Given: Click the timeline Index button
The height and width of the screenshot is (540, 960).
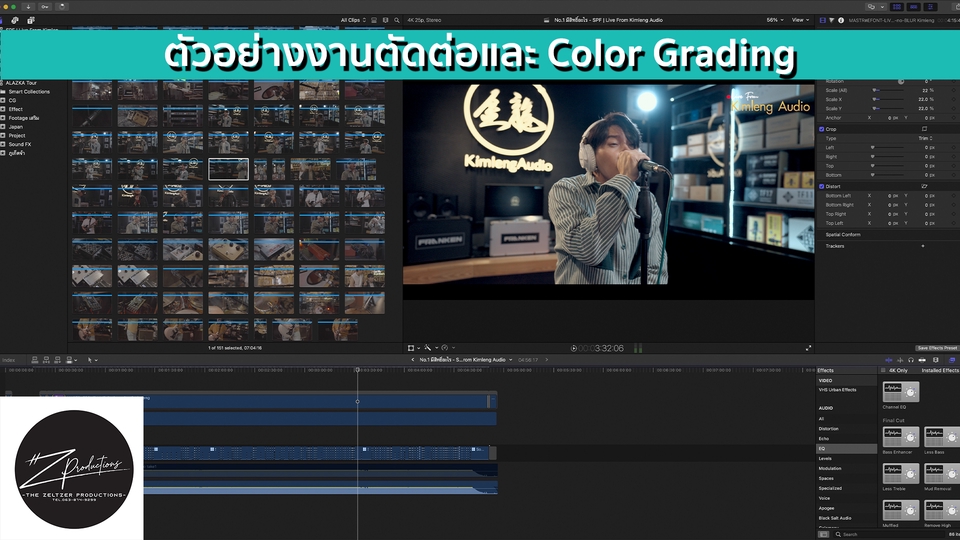Looking at the screenshot, I should [x=9, y=360].
